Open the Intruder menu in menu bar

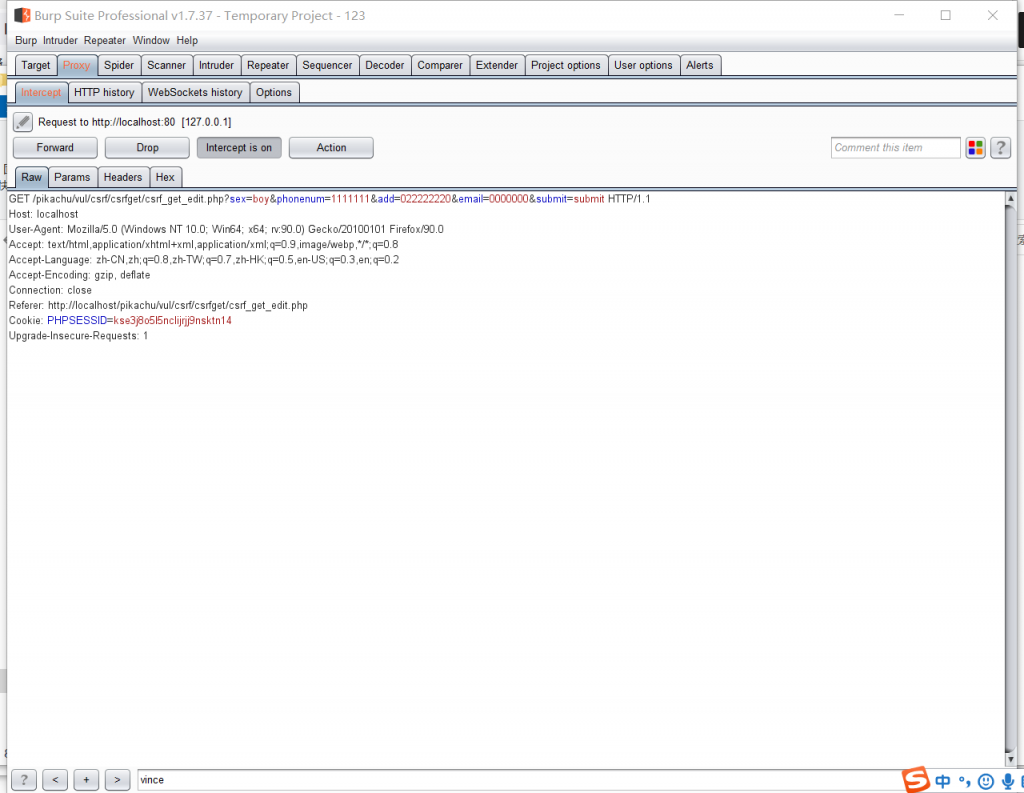[x=60, y=41]
